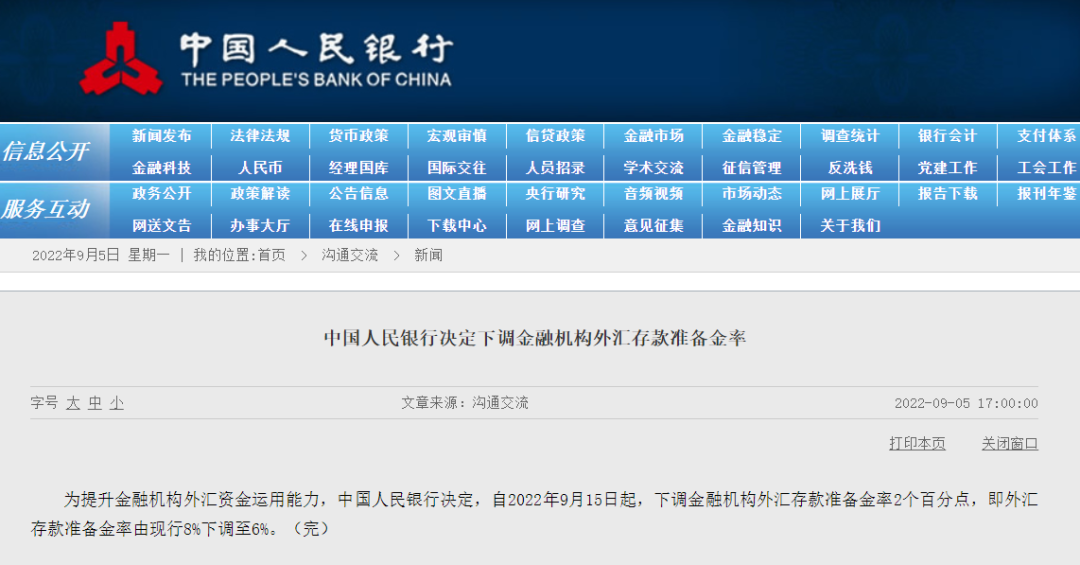Visit 意见征集 page
The image size is (1080, 565).
coord(654,225)
